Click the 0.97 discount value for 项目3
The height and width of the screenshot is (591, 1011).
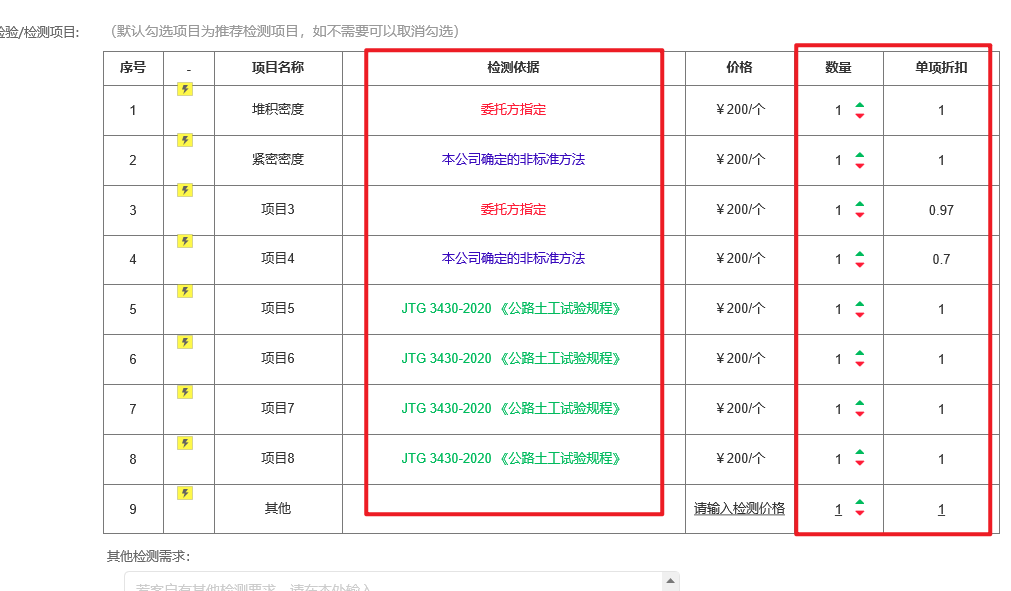(941, 210)
